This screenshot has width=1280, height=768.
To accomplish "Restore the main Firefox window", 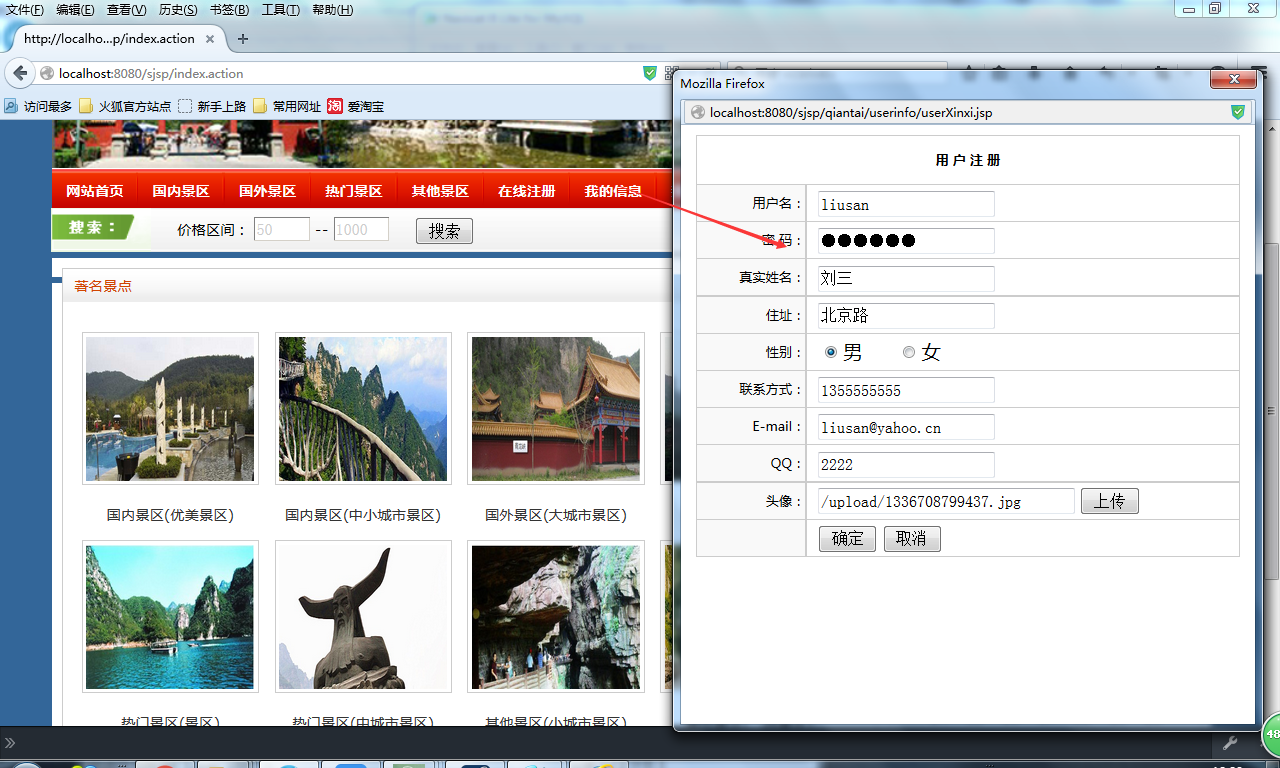I will pos(1215,8).
